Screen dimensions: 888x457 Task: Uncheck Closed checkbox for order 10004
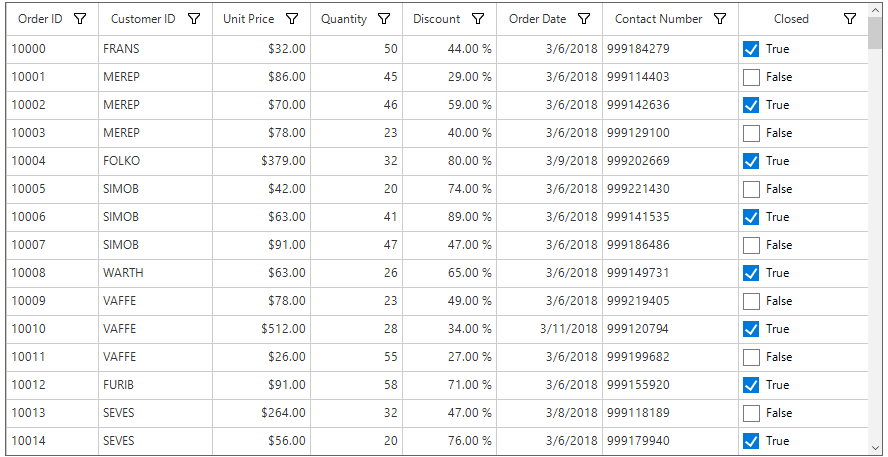tap(751, 161)
